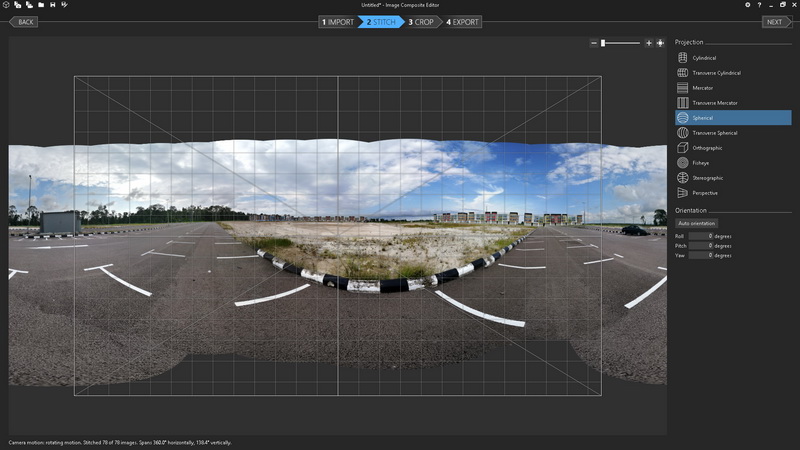This screenshot has height=450, width=800.
Task: Zoom in with the plus button
Action: pos(648,43)
